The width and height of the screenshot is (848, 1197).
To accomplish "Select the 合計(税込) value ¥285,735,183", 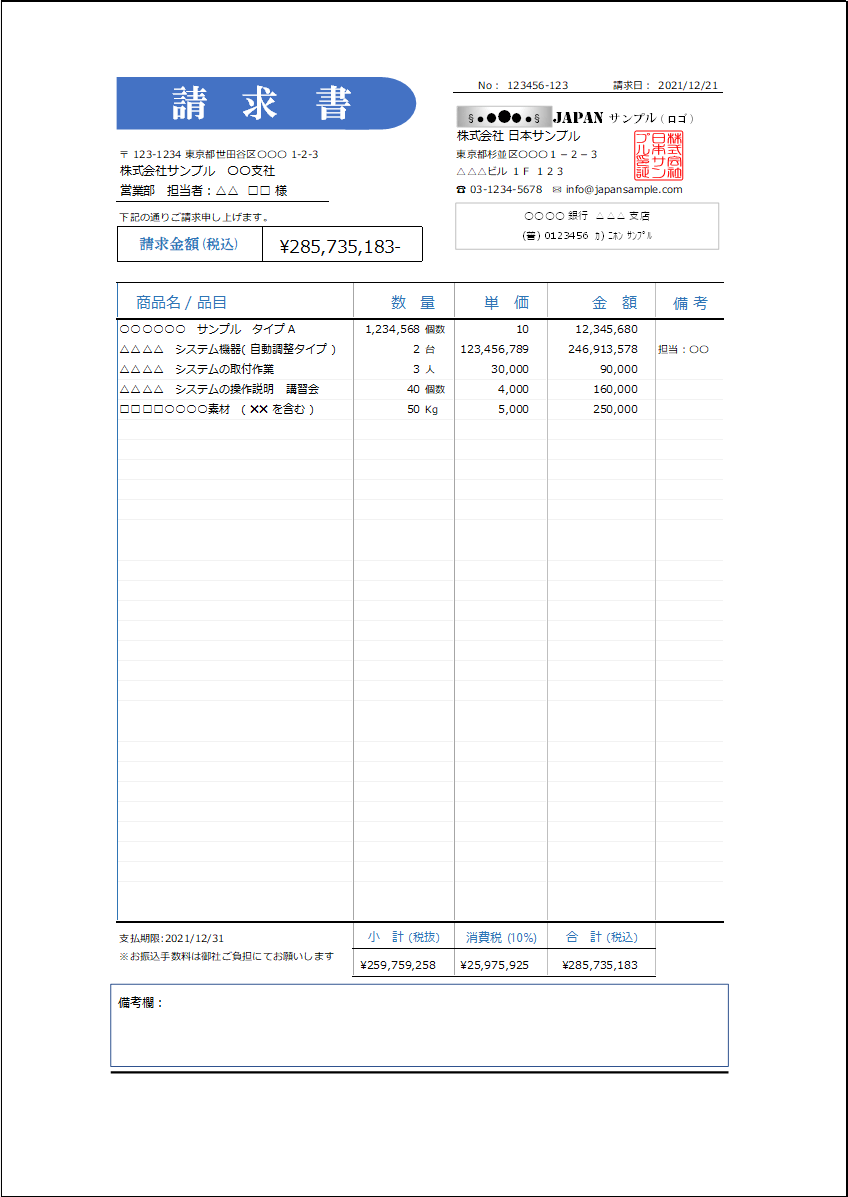I will 604,964.
